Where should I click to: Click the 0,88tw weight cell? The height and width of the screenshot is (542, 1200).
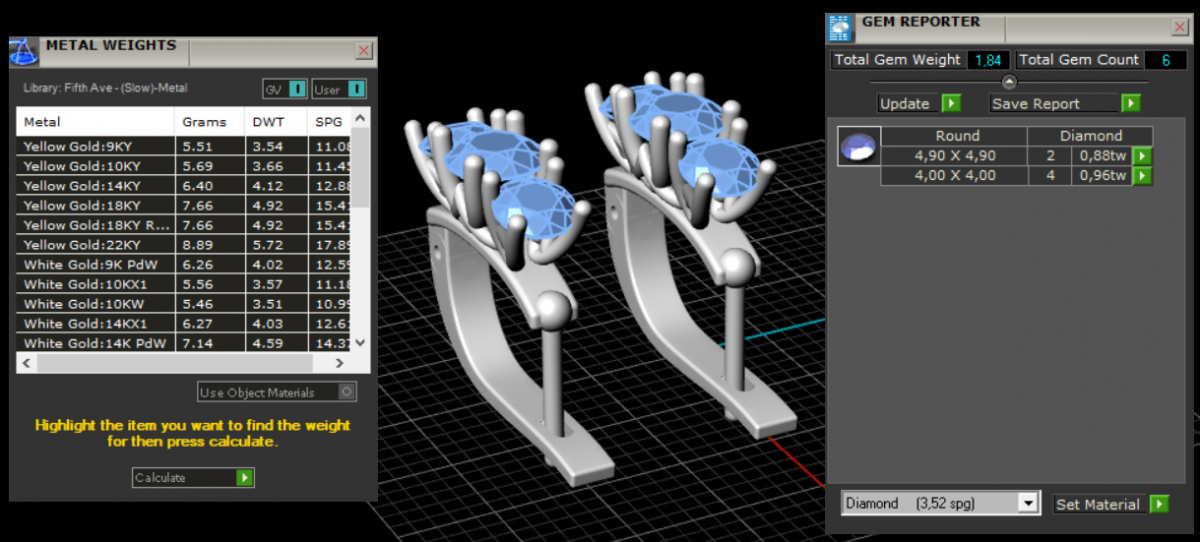(x=1101, y=156)
